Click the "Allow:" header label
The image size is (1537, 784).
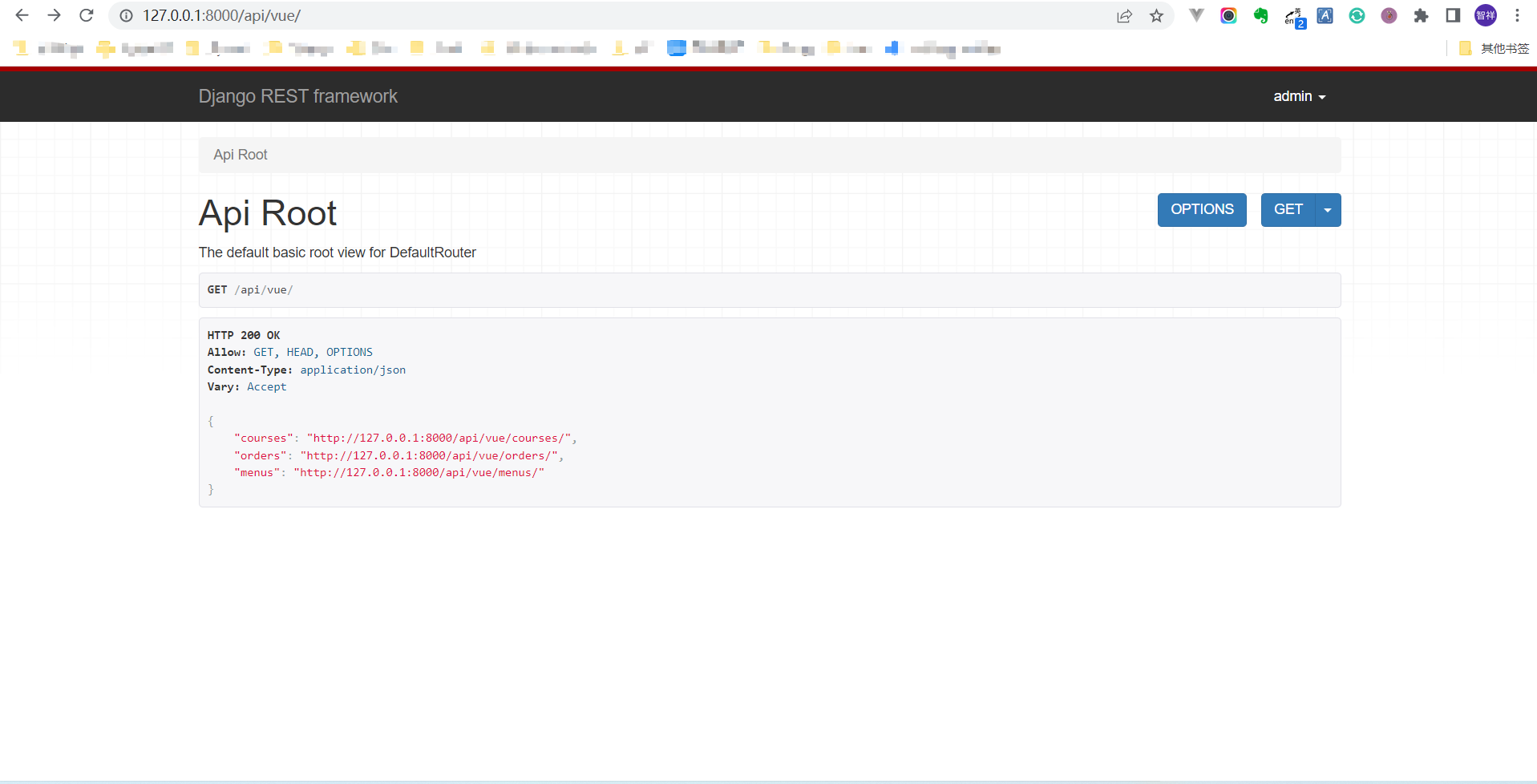click(x=227, y=353)
